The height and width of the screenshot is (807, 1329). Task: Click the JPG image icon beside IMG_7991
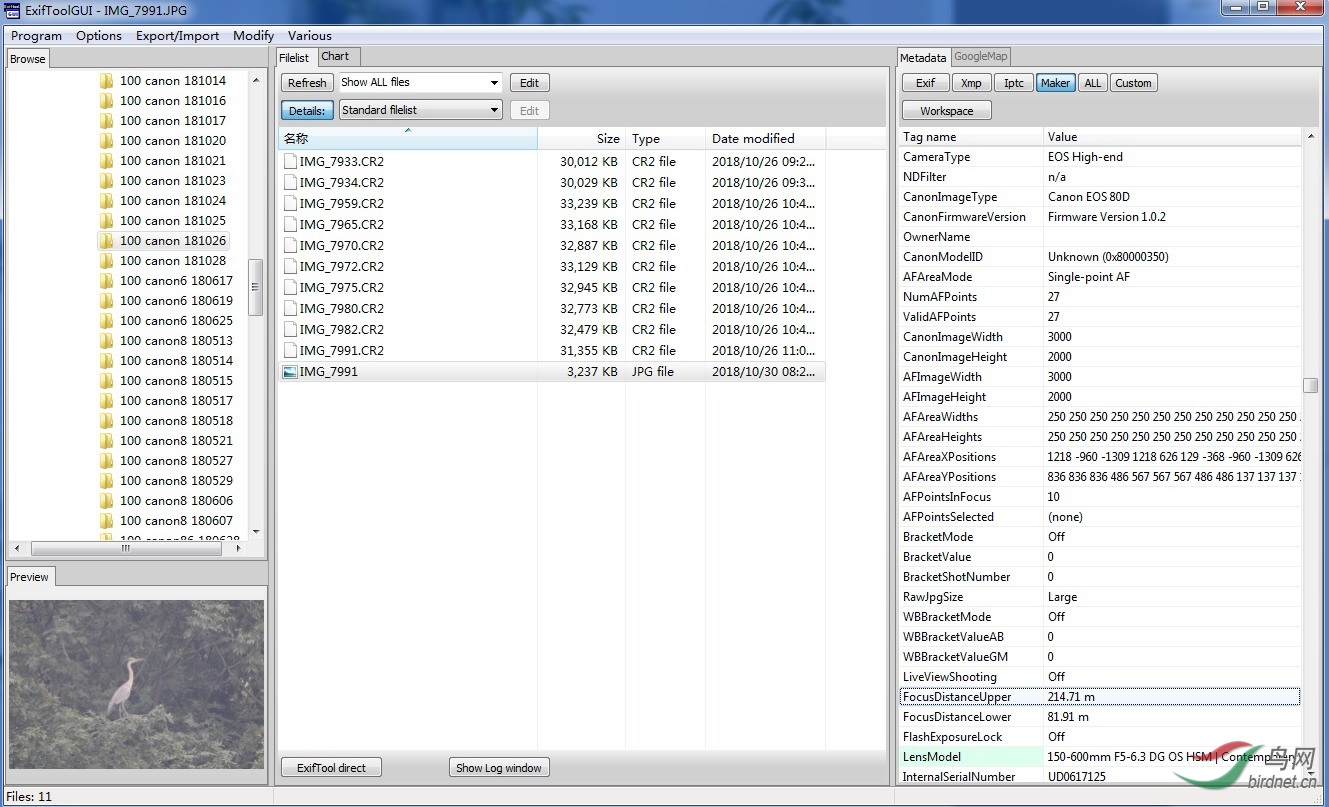click(x=290, y=372)
